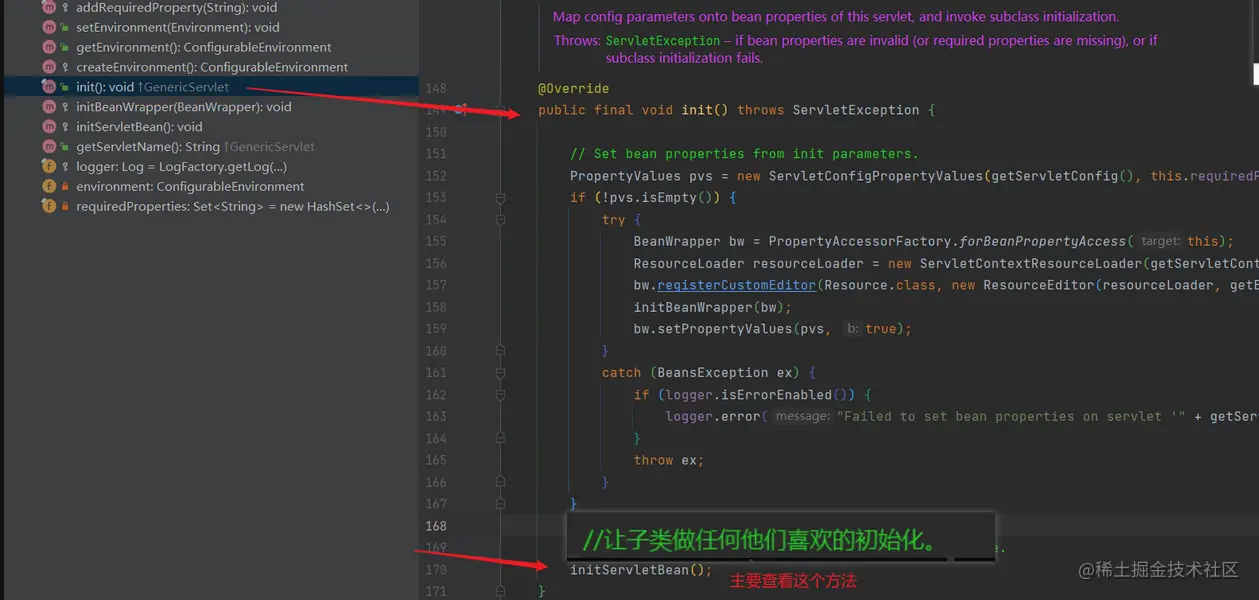
Task: Click 'PropertyAccessorFactory' on line 155
Action: pos(859,241)
